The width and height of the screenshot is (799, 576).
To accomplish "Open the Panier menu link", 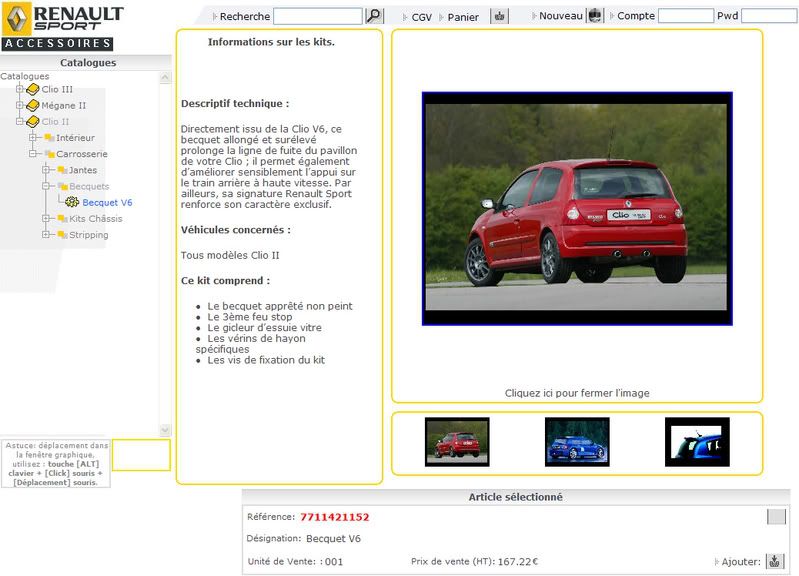I will pyautogui.click(x=463, y=17).
